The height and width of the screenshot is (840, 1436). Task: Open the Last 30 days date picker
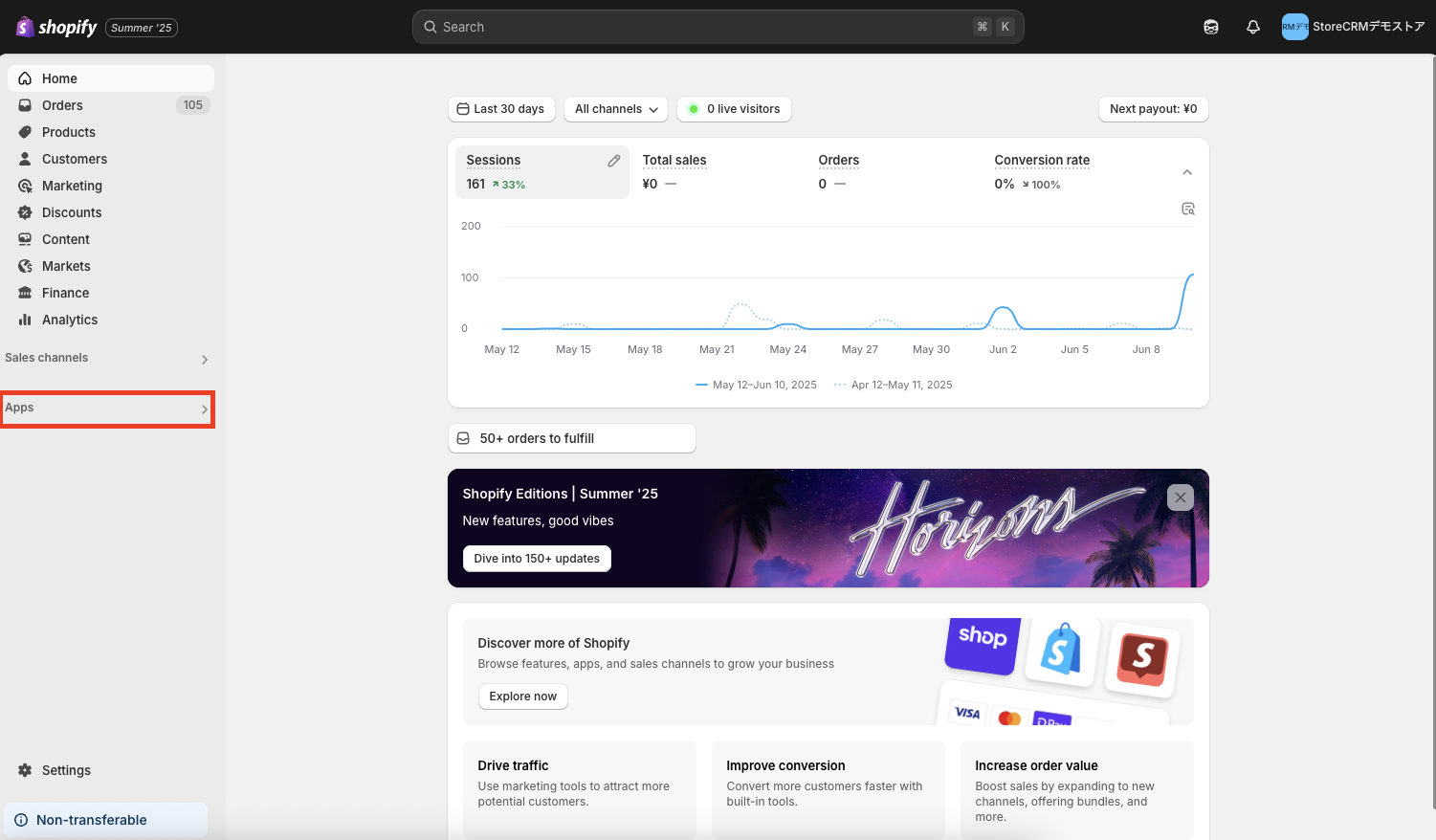pyautogui.click(x=501, y=109)
